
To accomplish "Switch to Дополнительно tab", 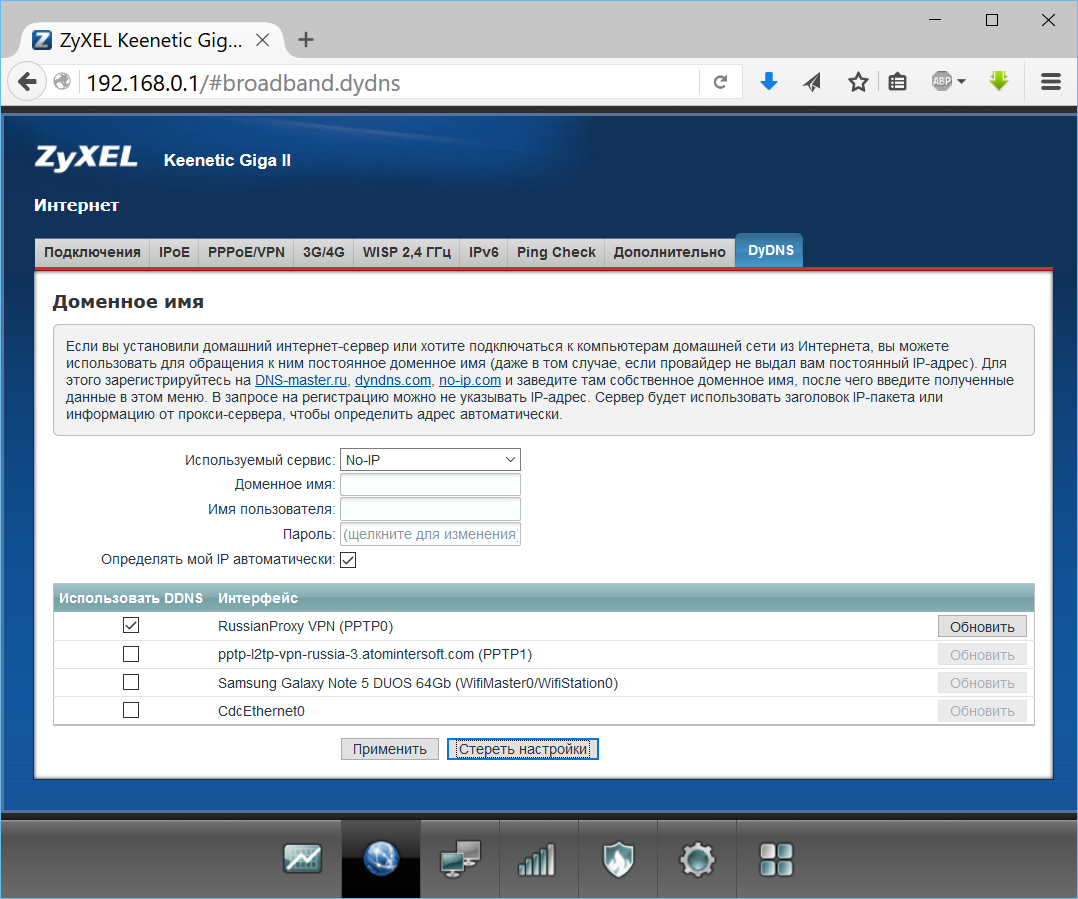I will coord(670,252).
